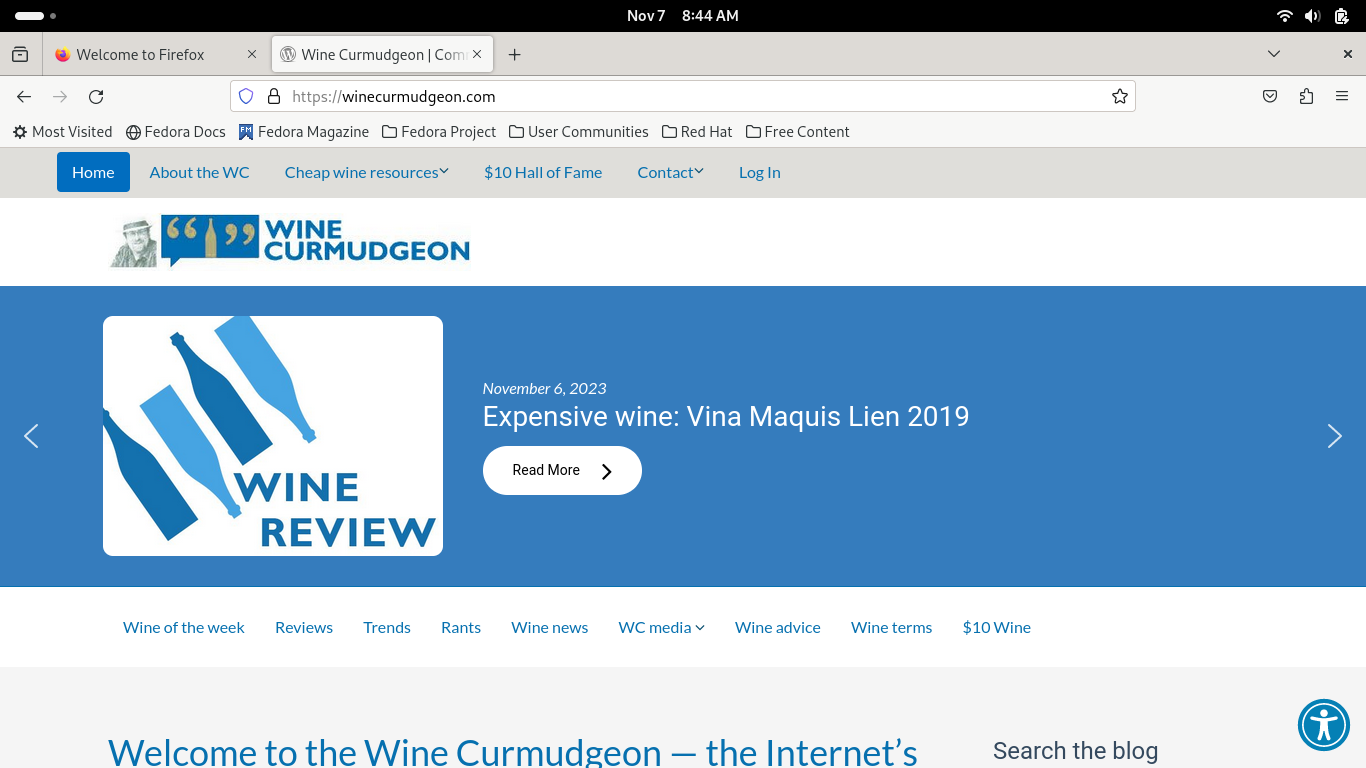Reload the page with the refresh icon
The height and width of the screenshot is (768, 1366).
(96, 97)
